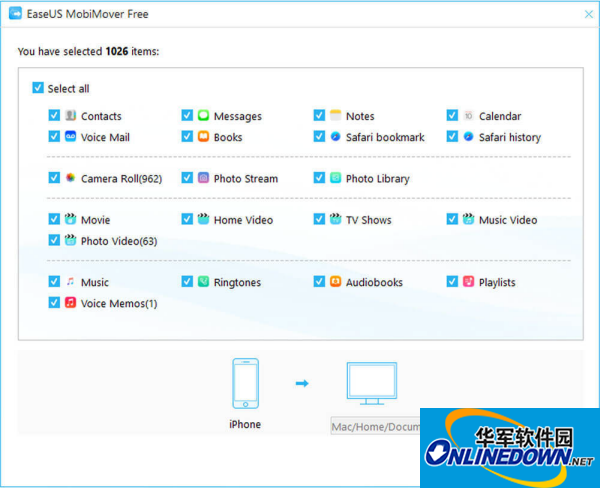600x488 pixels.
Task: Uncheck the Movie checkbox
Action: (54, 219)
